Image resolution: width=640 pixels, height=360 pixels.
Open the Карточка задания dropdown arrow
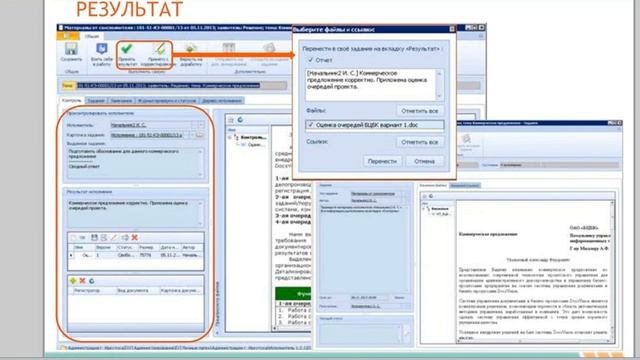[x=192, y=135]
